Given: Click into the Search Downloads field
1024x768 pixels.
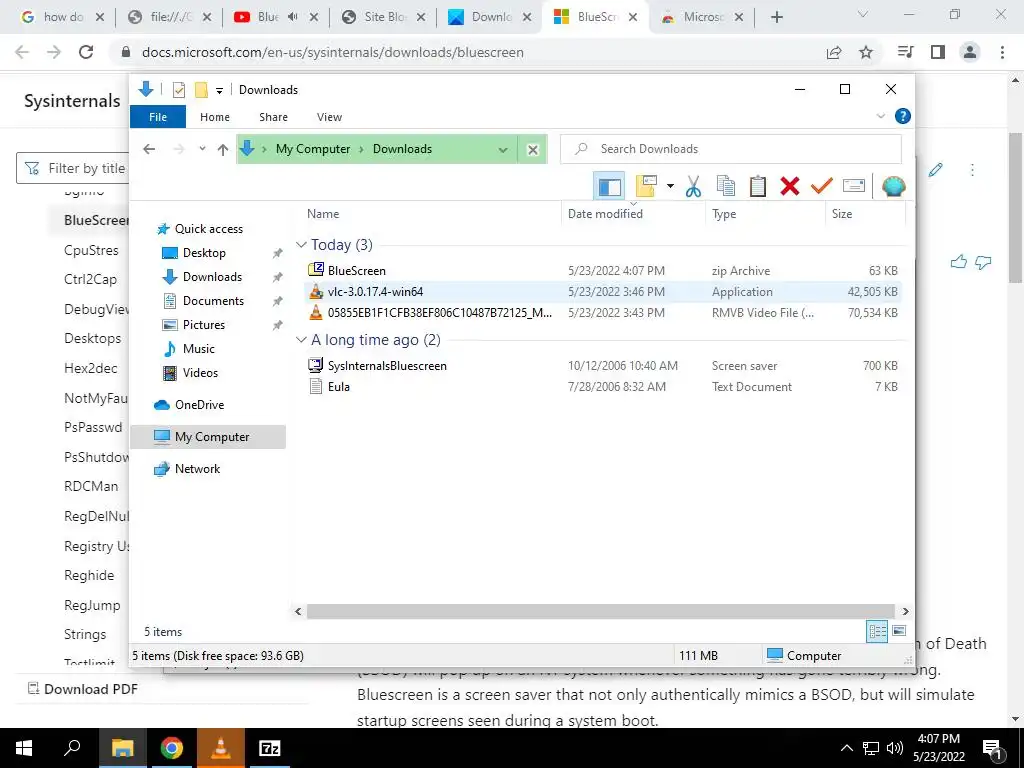Looking at the screenshot, I should pos(731,149).
